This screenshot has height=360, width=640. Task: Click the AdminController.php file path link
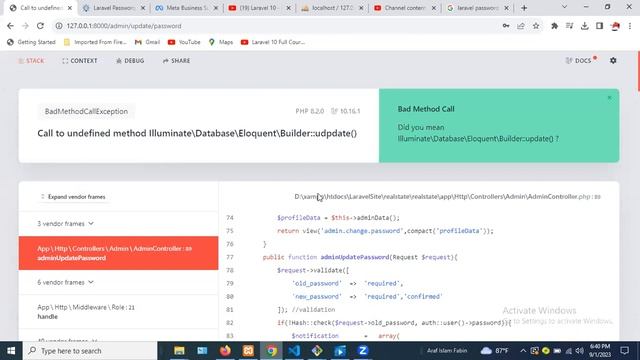tap(447, 197)
